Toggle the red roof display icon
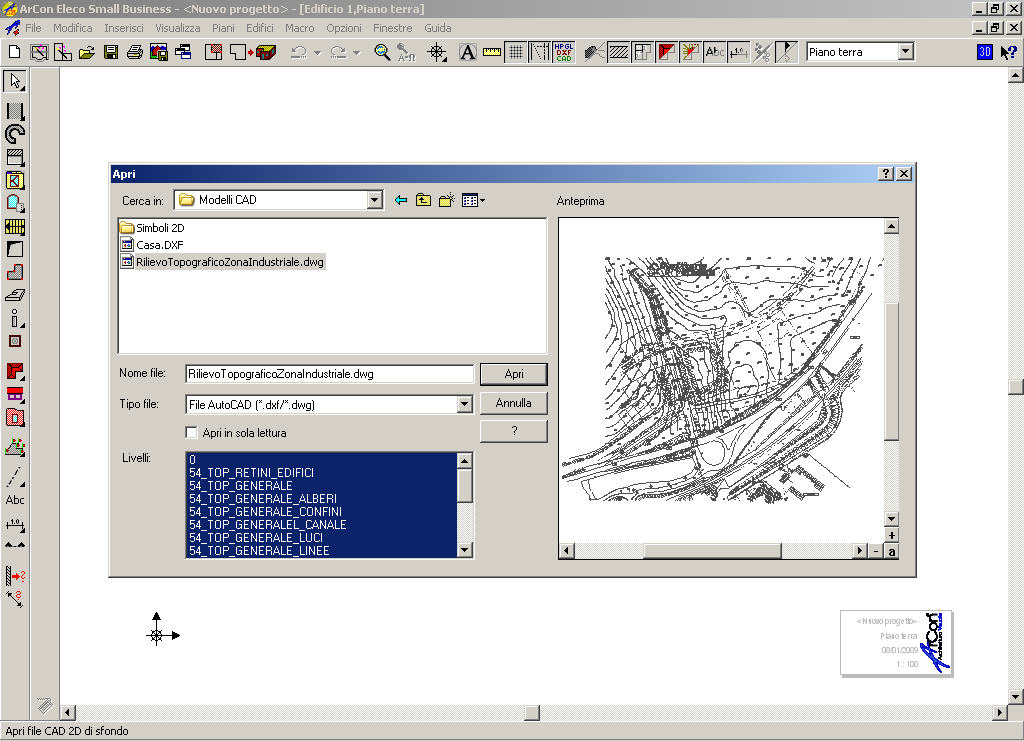 pyautogui.click(x=667, y=52)
